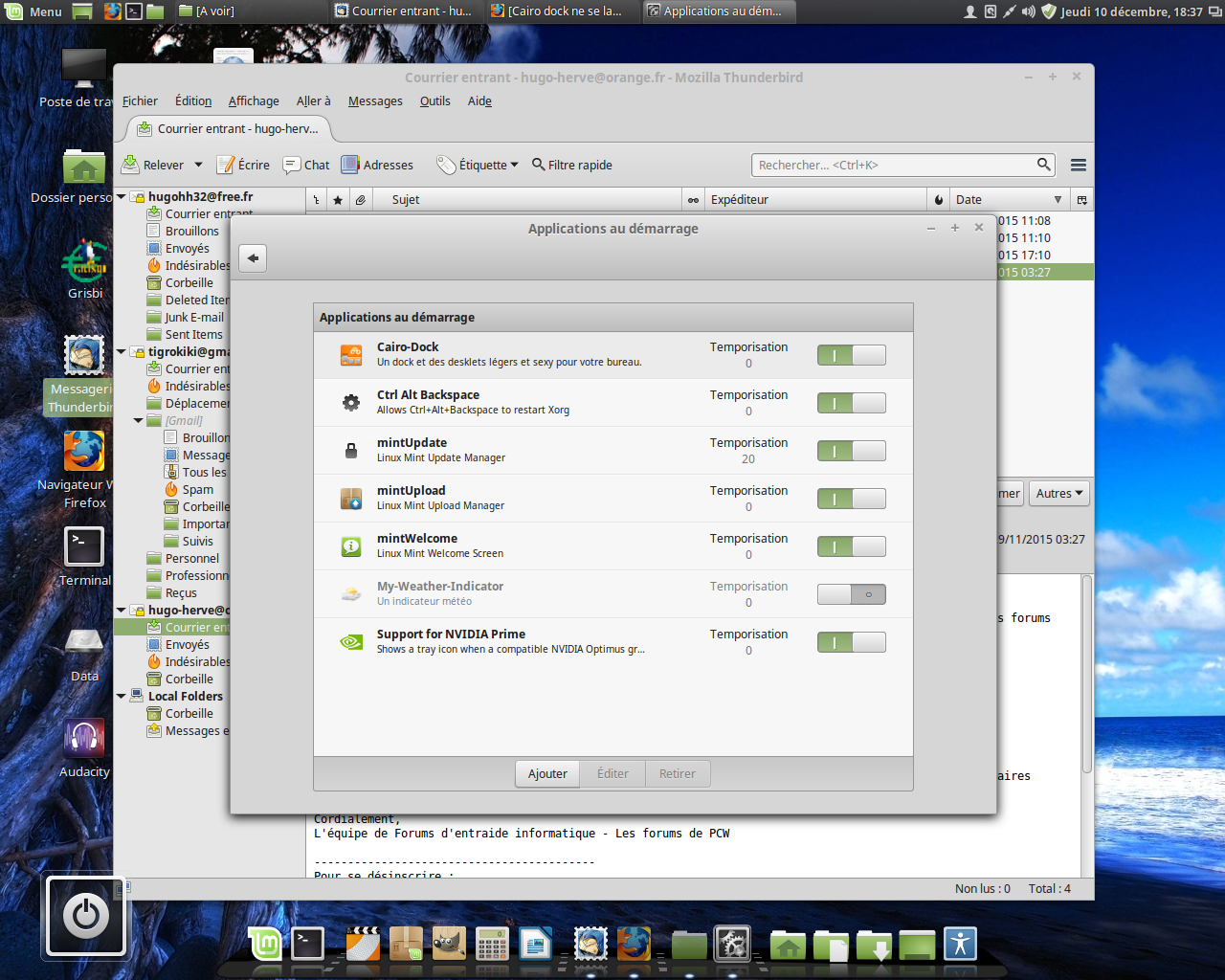
Task: Open Thunderbird hamburger menu icon
Action: pyautogui.click(x=1079, y=165)
